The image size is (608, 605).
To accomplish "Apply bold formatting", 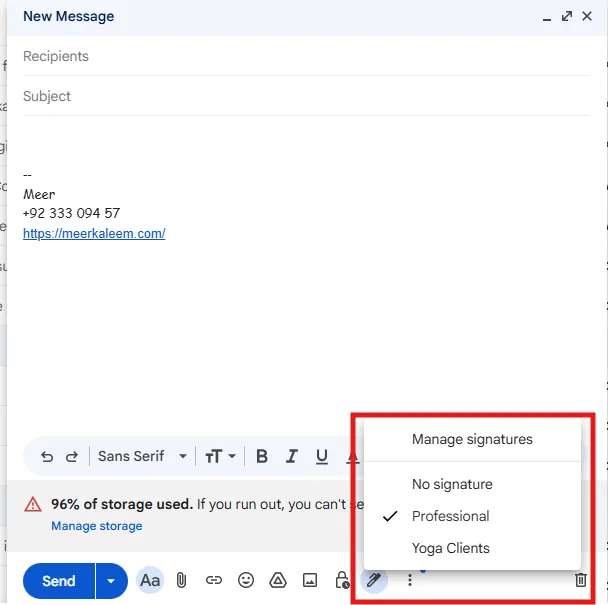I will click(262, 457).
